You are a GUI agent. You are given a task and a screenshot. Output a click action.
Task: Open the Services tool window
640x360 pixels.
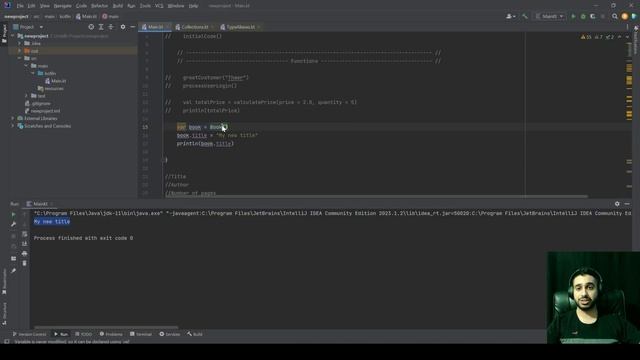(x=169, y=334)
